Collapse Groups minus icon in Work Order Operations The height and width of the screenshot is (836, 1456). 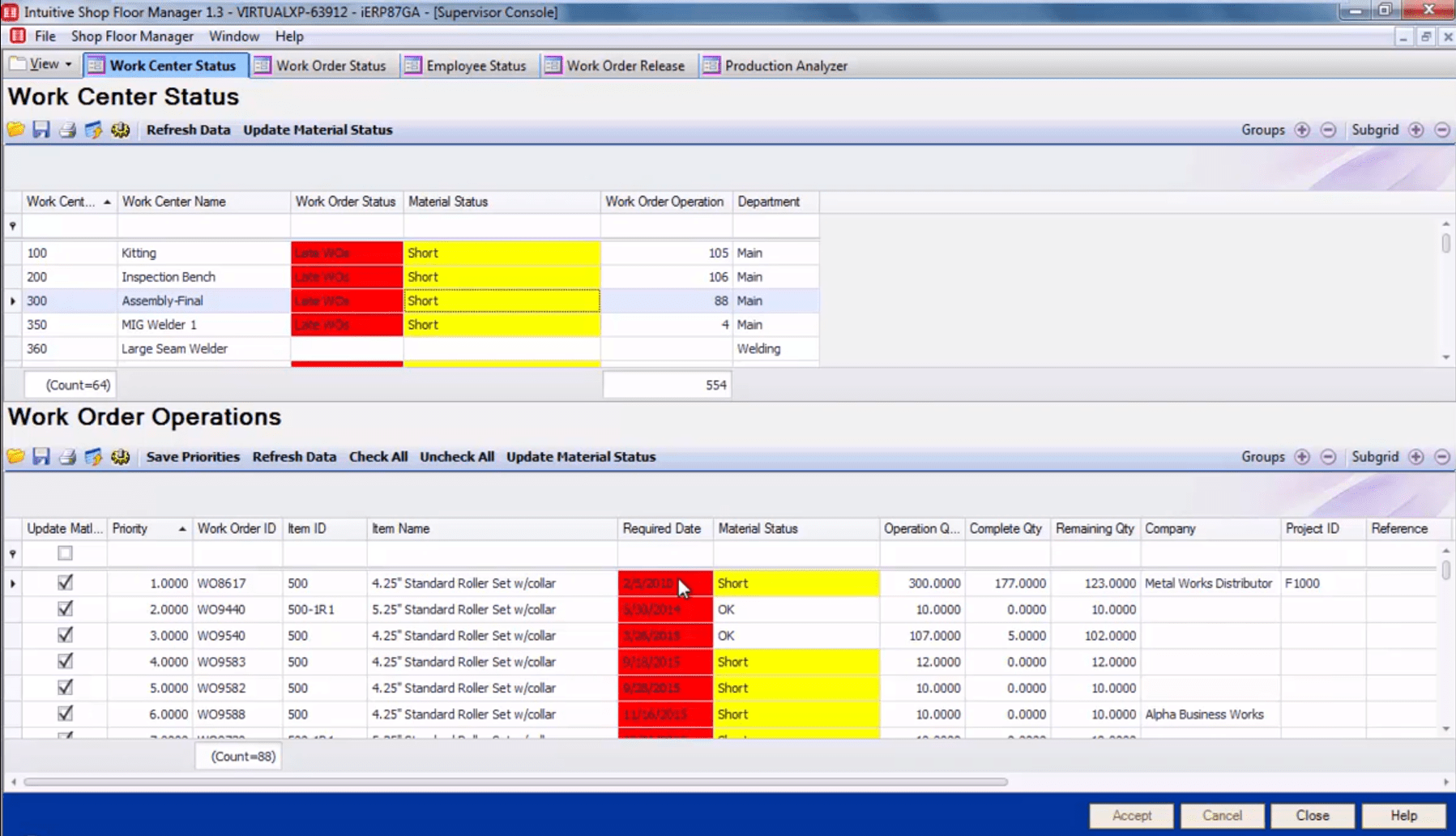pos(1328,457)
